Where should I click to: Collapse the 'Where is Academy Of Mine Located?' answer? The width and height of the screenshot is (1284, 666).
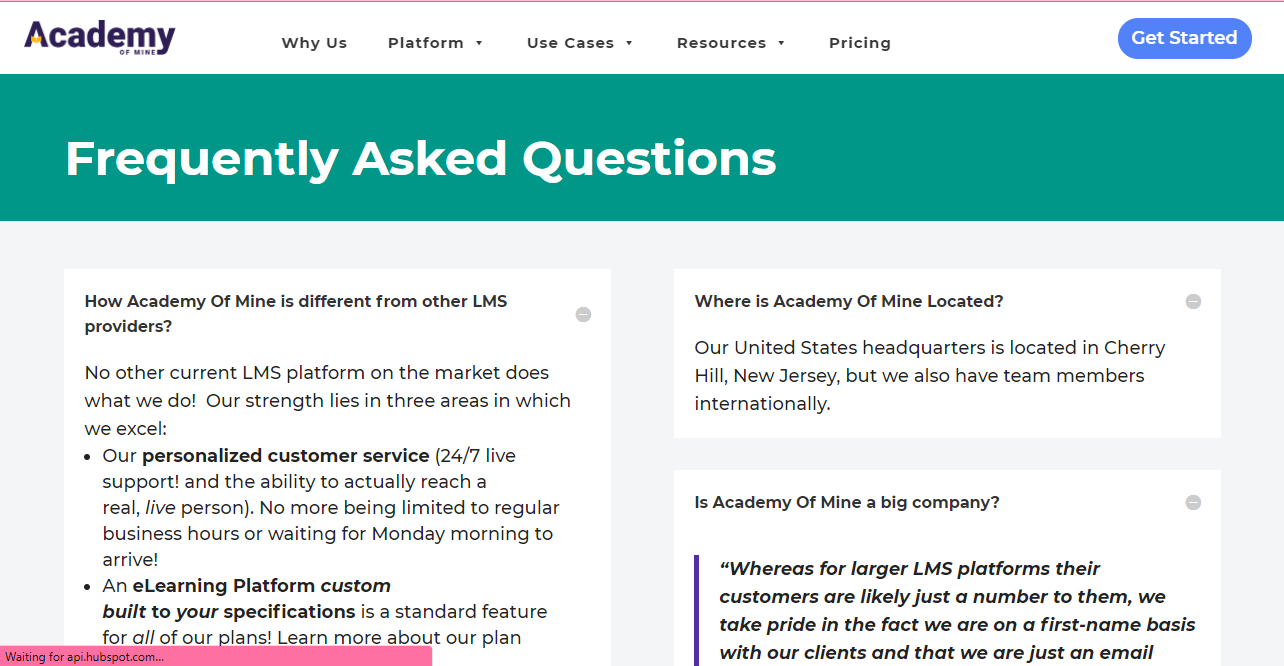[1193, 301]
